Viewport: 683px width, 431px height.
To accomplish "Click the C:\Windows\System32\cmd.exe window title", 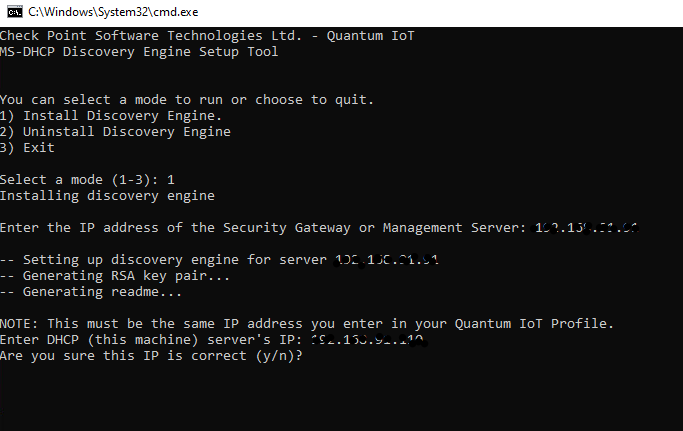I will point(113,12).
